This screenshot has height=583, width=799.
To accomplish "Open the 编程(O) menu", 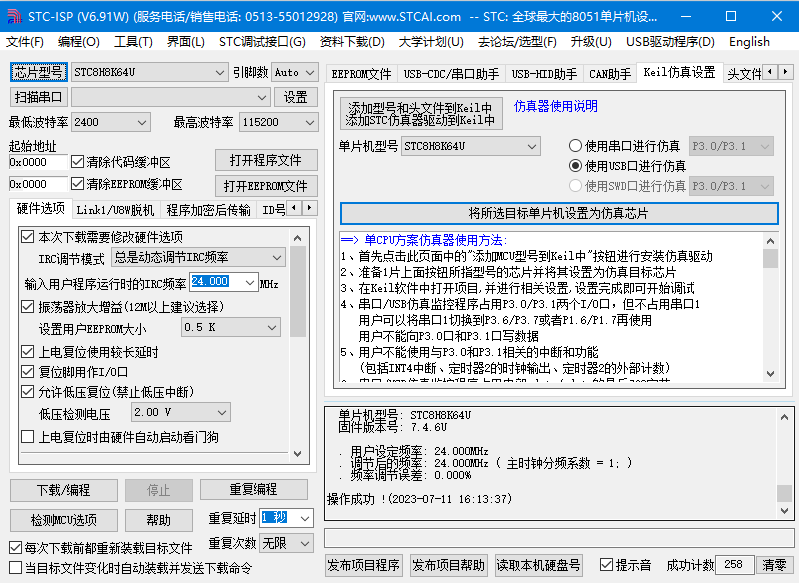I will point(78,42).
